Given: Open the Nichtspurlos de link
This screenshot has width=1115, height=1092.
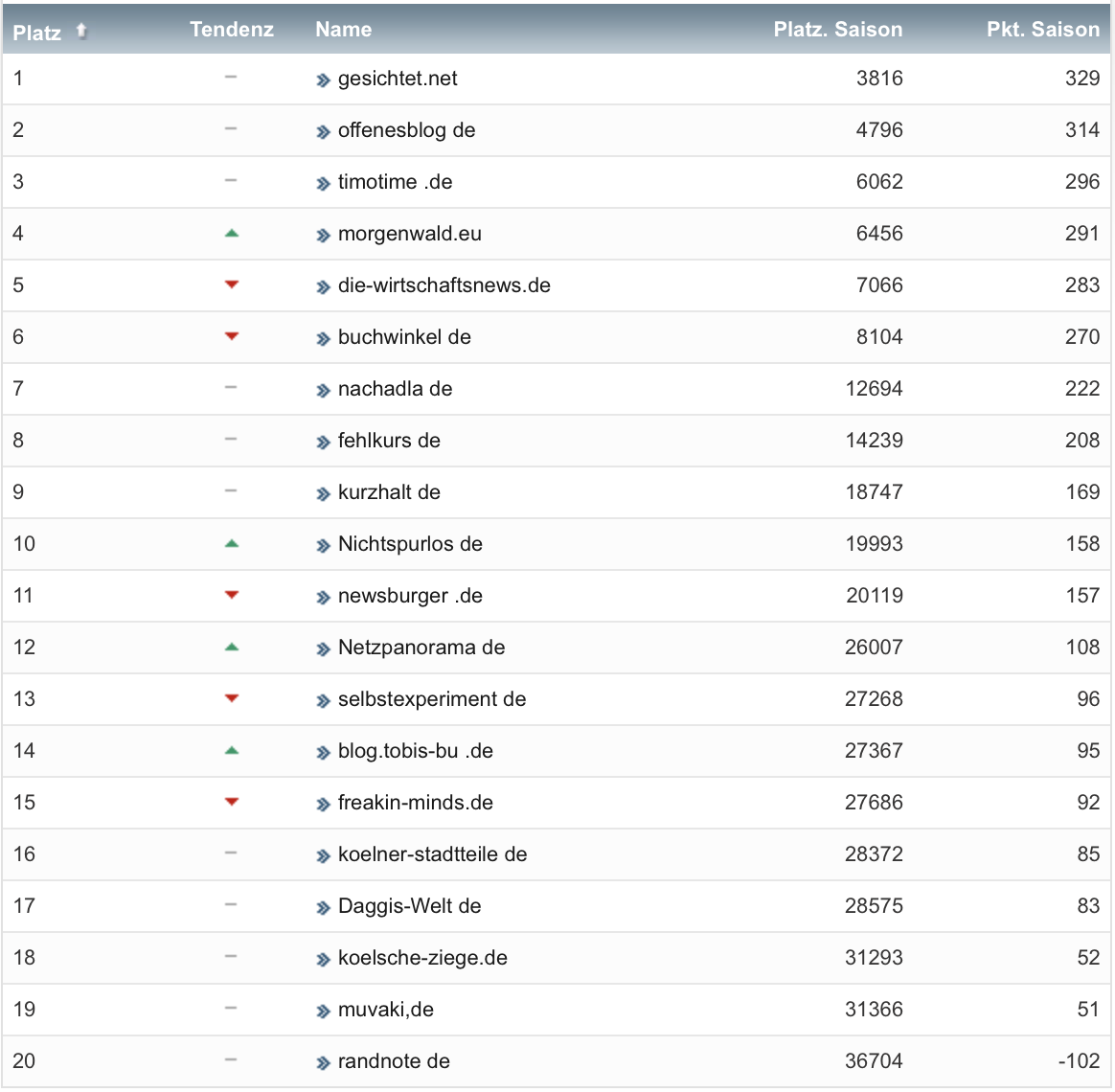Looking at the screenshot, I should point(410,544).
